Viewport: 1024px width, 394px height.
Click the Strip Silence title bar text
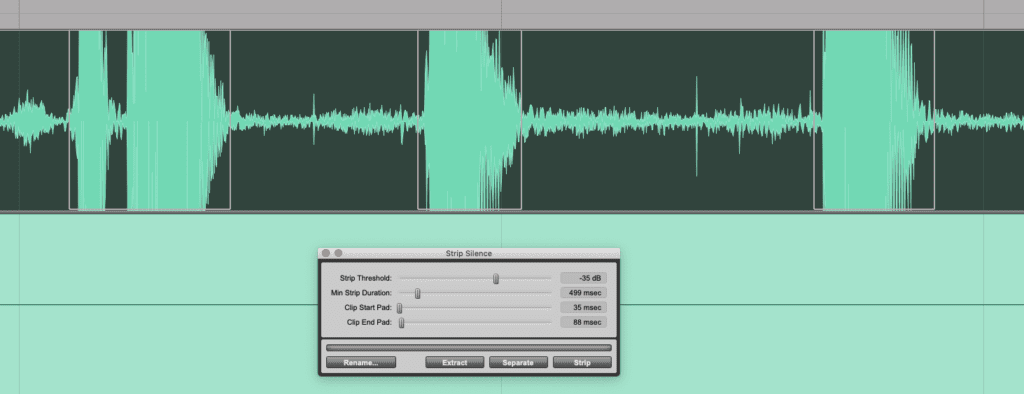pos(469,254)
